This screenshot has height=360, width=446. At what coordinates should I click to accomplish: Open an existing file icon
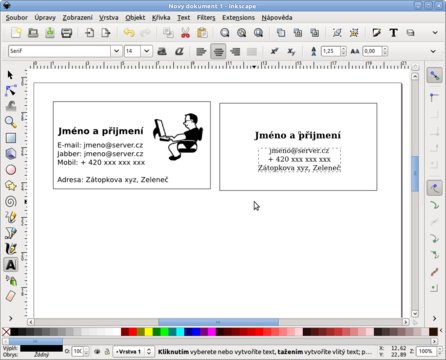(x=33, y=33)
